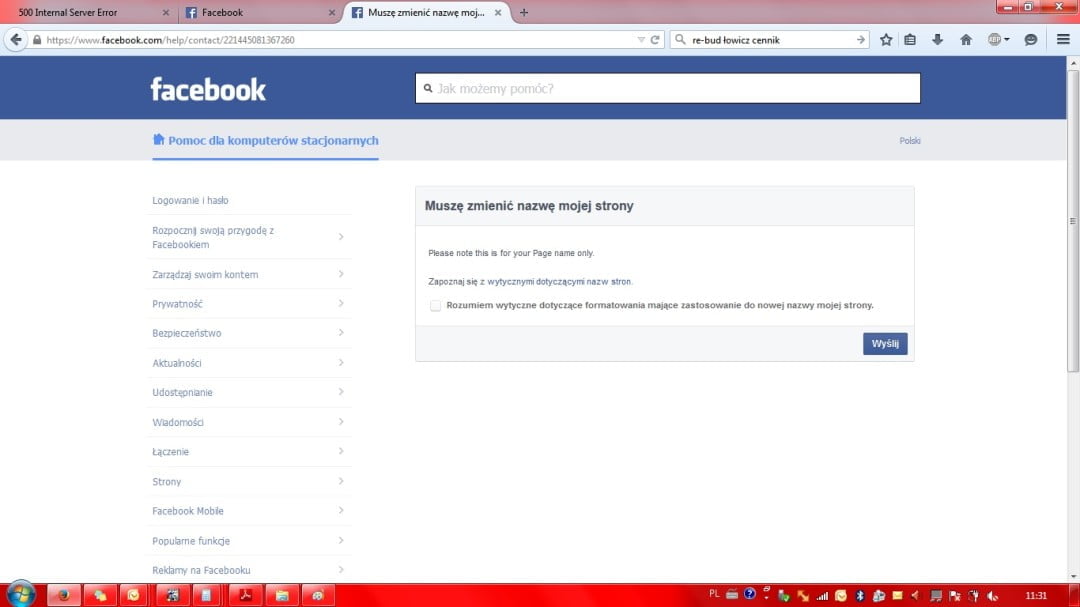
Task: Open the bookmarks list icon
Action: click(x=910, y=40)
